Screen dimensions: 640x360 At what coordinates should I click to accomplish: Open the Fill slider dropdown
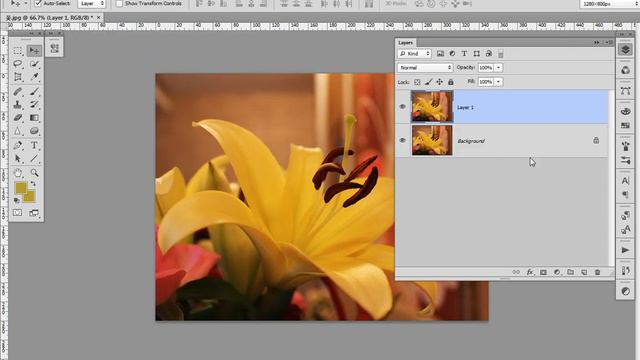pyautogui.click(x=498, y=82)
